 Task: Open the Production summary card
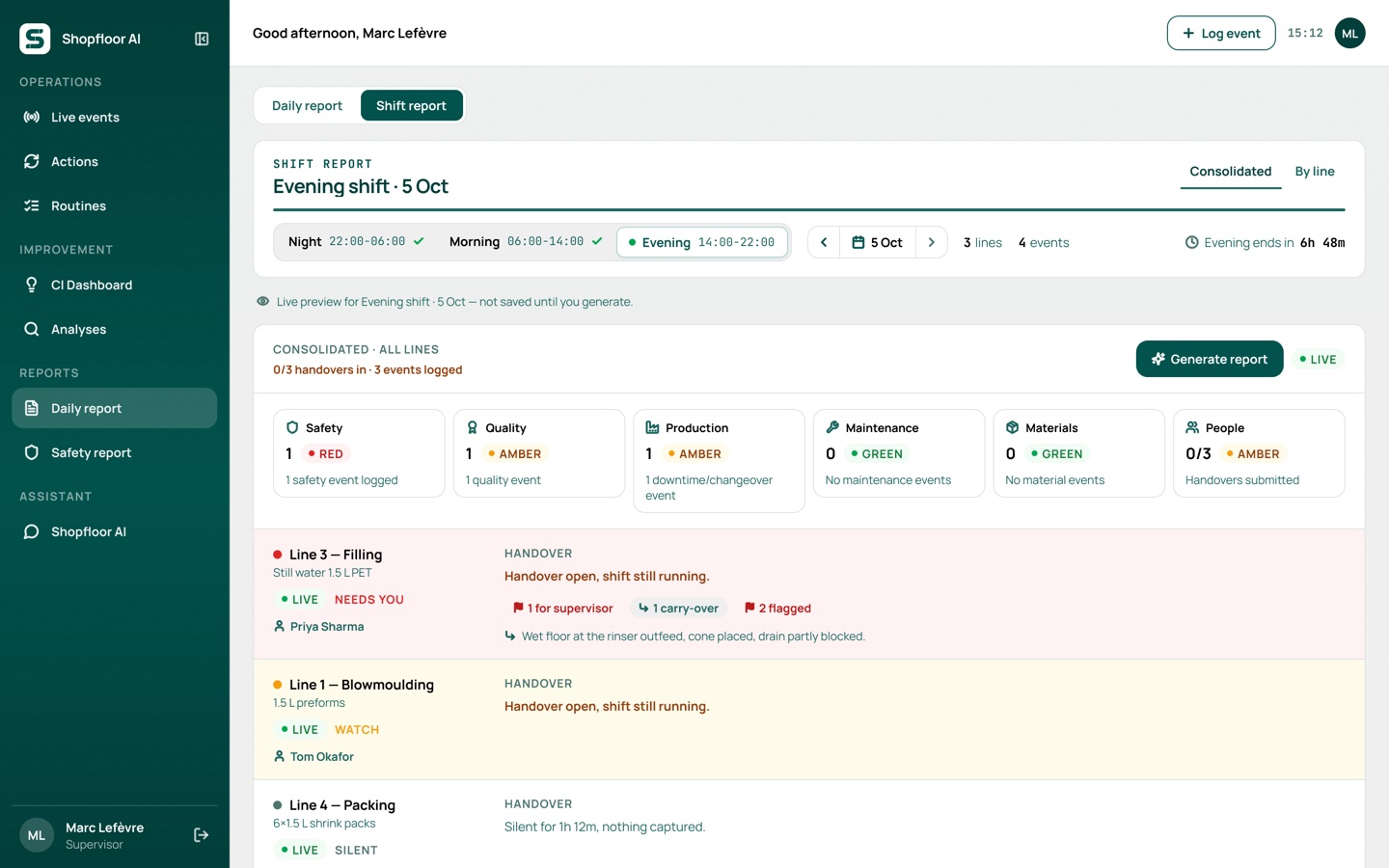pyautogui.click(x=719, y=461)
